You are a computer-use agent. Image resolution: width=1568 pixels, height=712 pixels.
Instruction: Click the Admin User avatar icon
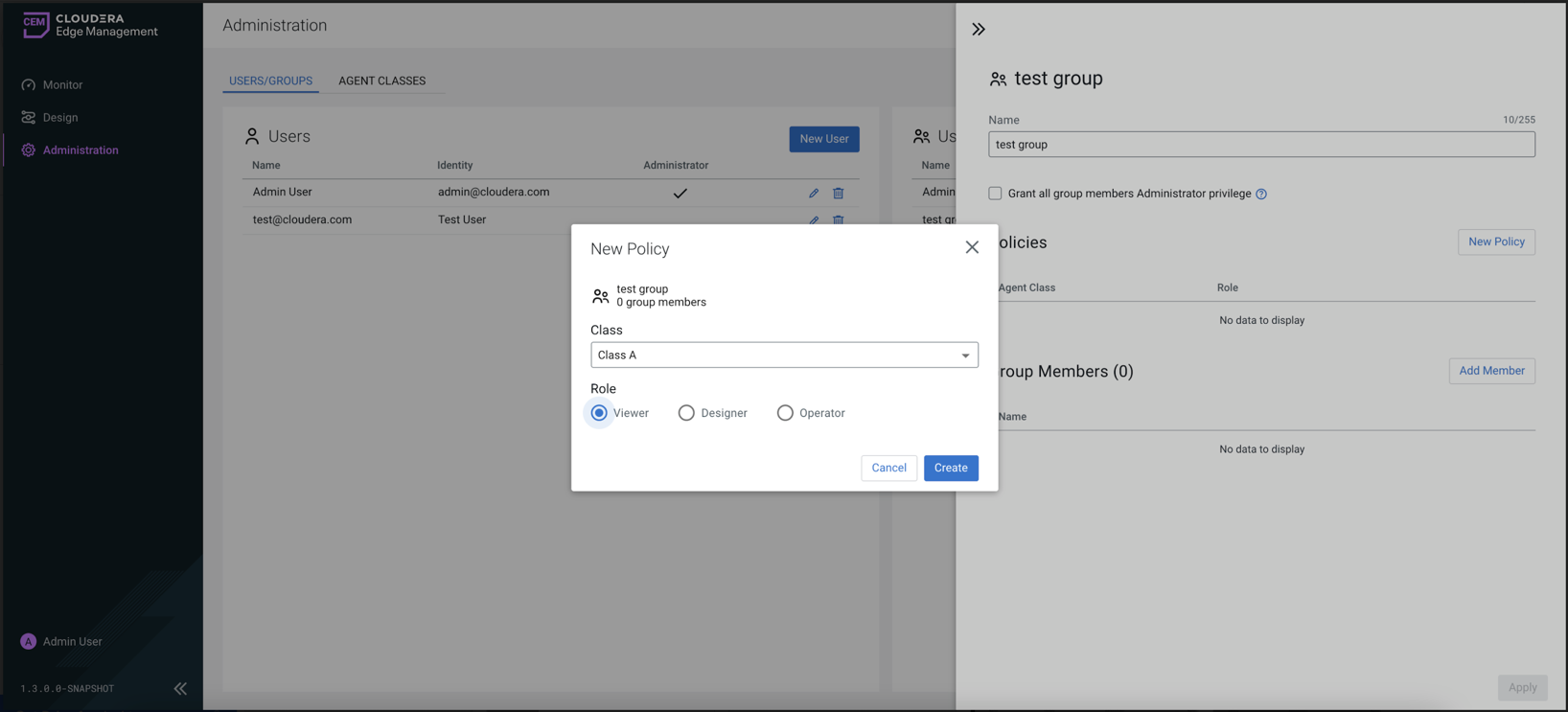29,642
